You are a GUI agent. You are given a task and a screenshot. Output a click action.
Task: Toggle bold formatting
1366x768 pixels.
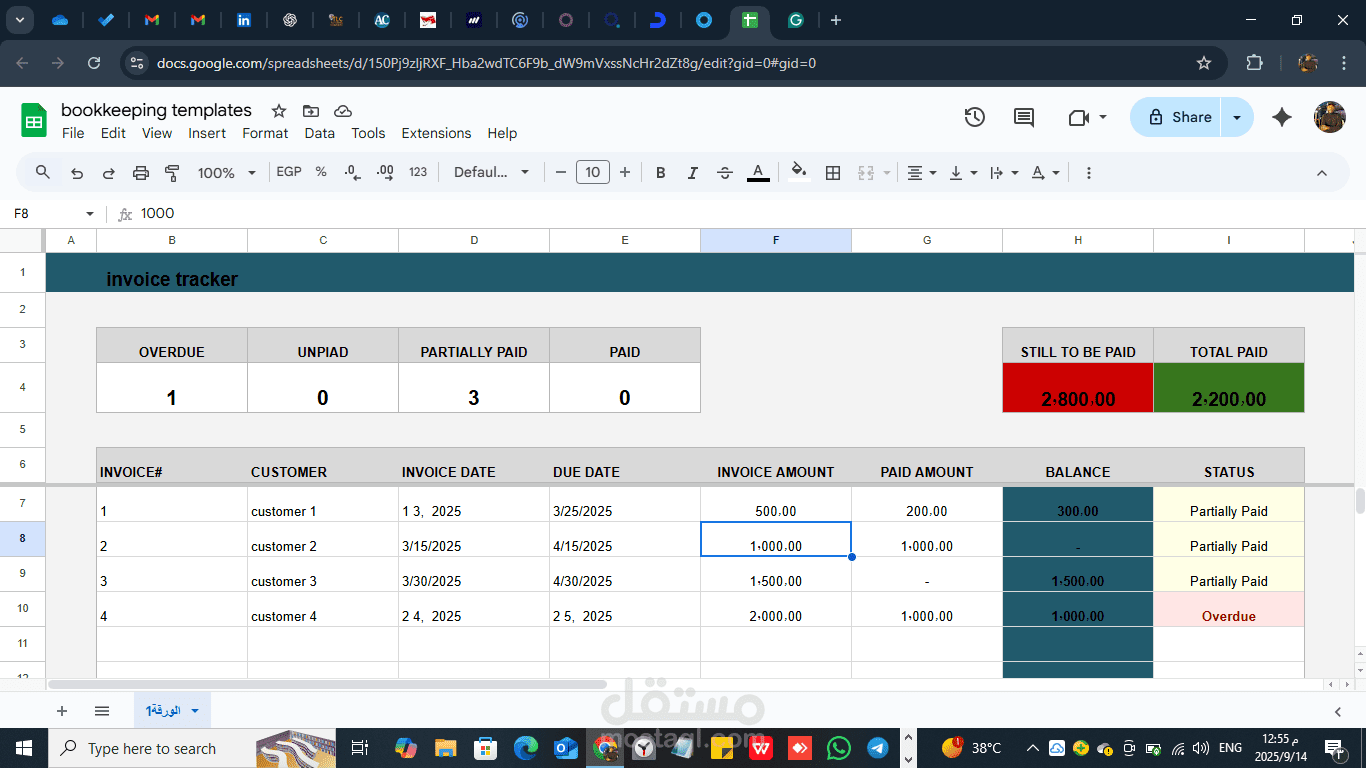tap(661, 173)
